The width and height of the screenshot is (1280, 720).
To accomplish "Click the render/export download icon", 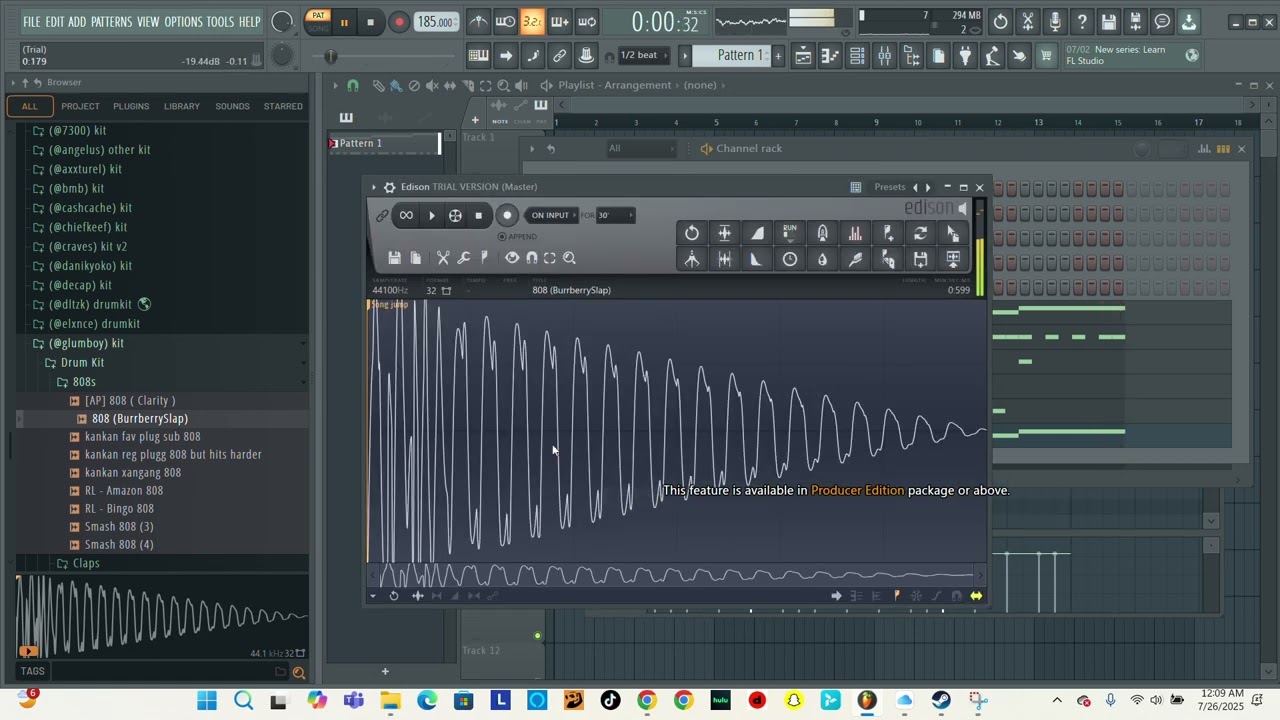I will coord(1189,21).
